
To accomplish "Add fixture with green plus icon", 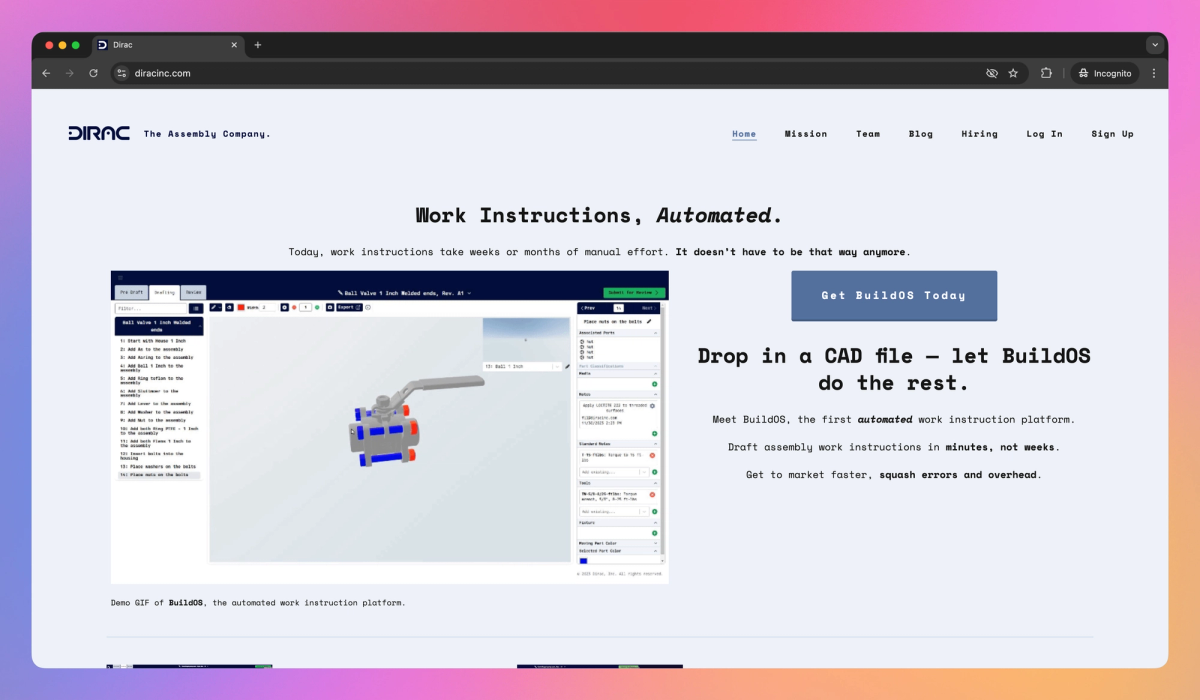I will (x=654, y=533).
